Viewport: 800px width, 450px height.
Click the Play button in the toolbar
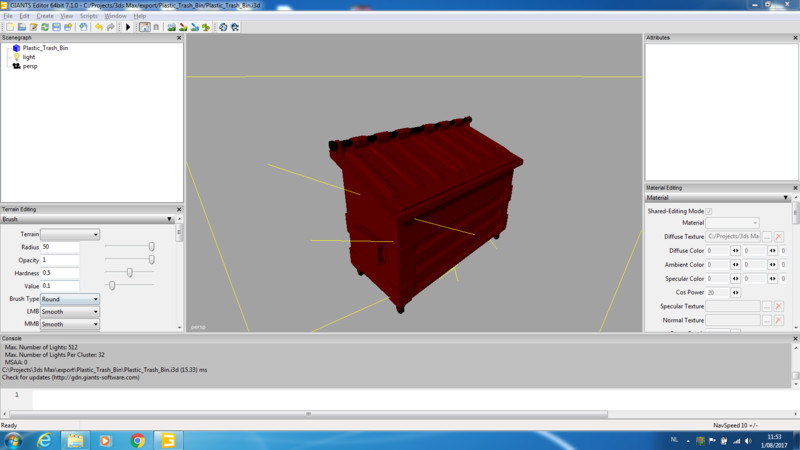tap(128, 27)
